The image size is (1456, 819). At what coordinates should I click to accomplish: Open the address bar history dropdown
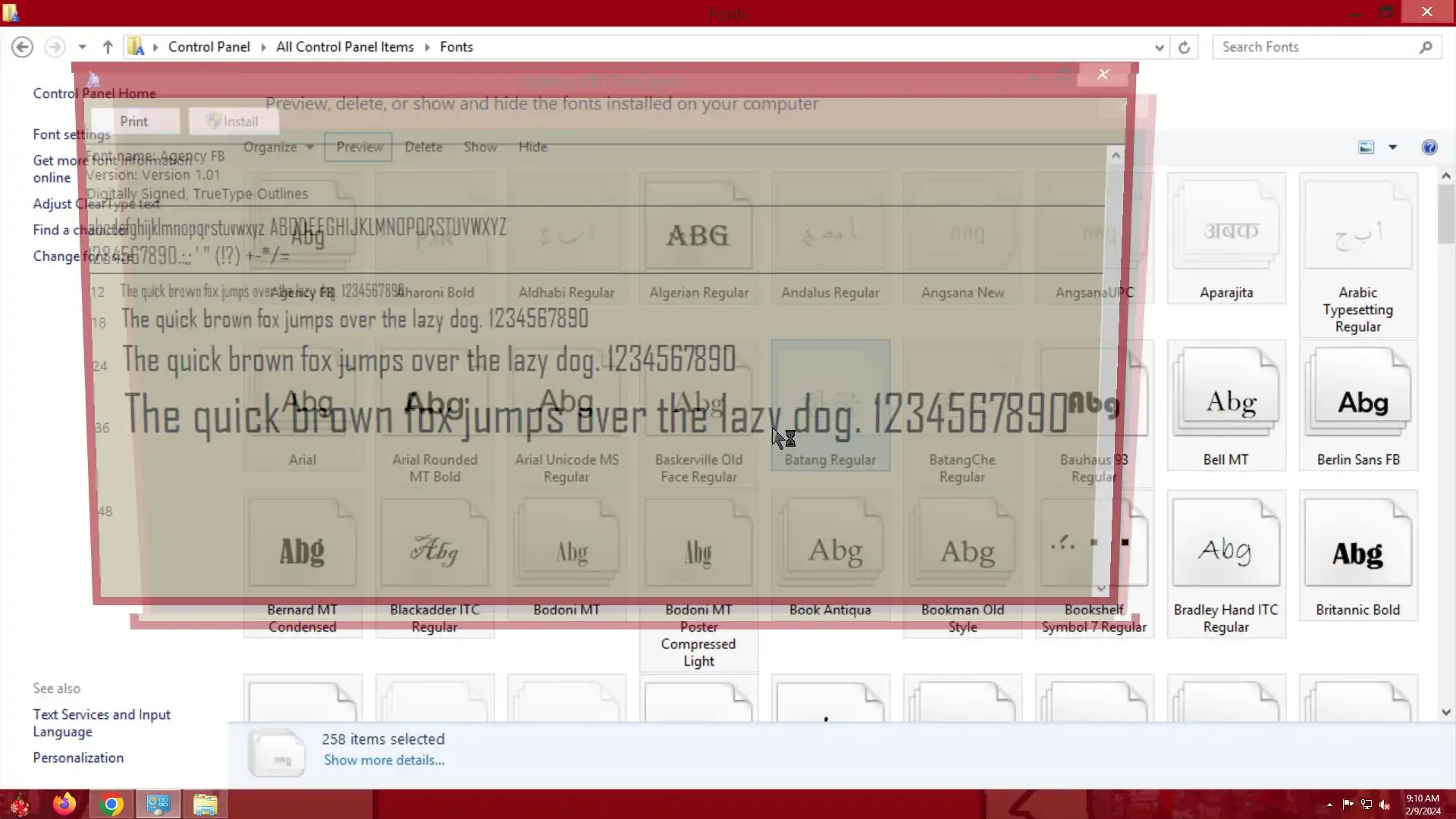[x=1159, y=47]
